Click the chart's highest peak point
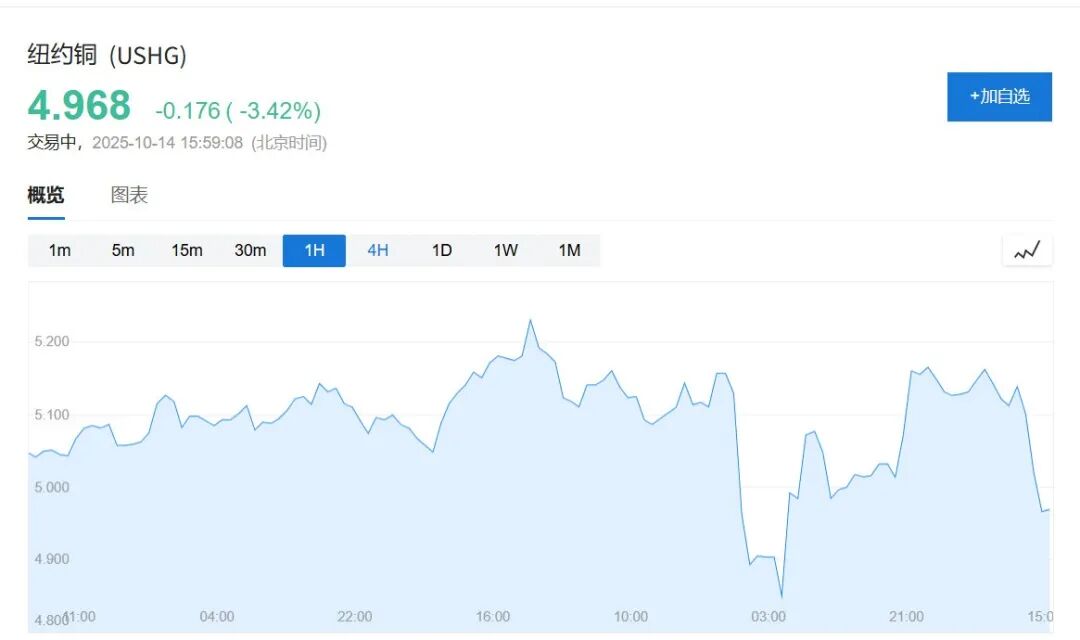The height and width of the screenshot is (640, 1080). (530, 320)
